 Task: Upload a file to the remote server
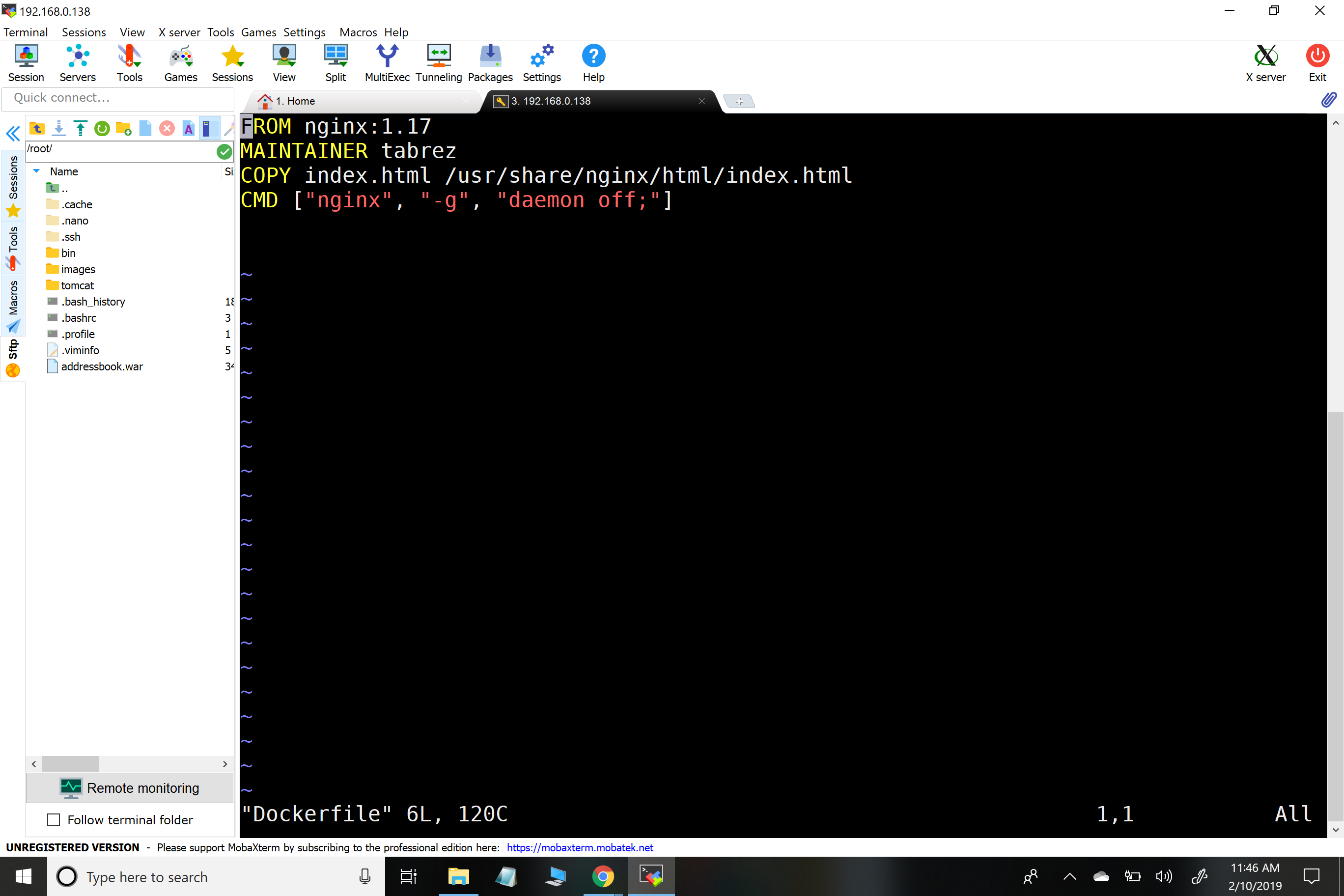[x=80, y=128]
